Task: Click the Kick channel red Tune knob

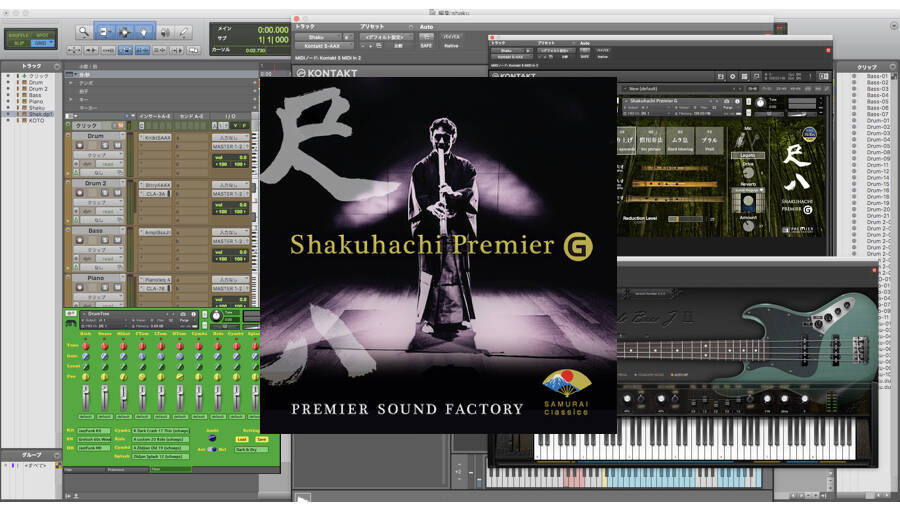Action: click(x=86, y=346)
